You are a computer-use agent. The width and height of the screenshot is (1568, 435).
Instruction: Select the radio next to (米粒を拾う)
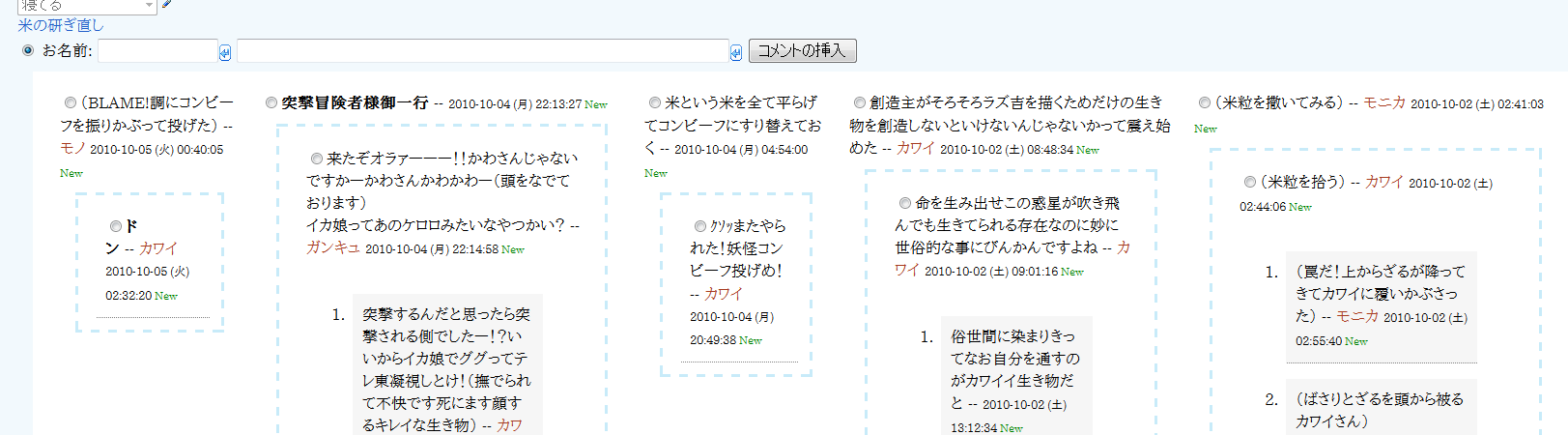pos(1250,182)
